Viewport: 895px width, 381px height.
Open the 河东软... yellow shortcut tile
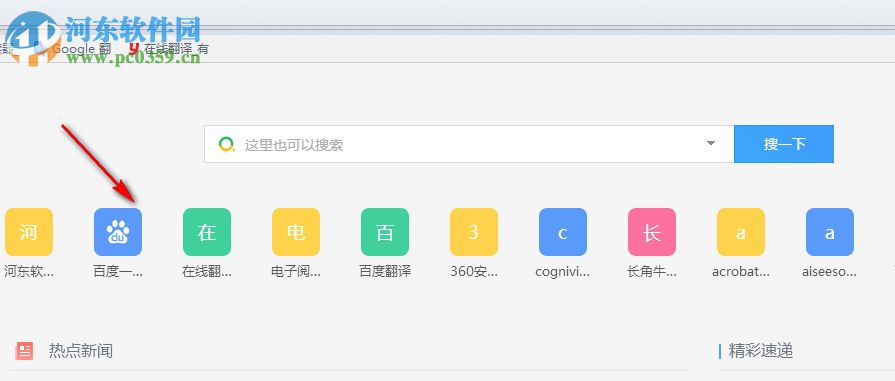click(x=29, y=232)
